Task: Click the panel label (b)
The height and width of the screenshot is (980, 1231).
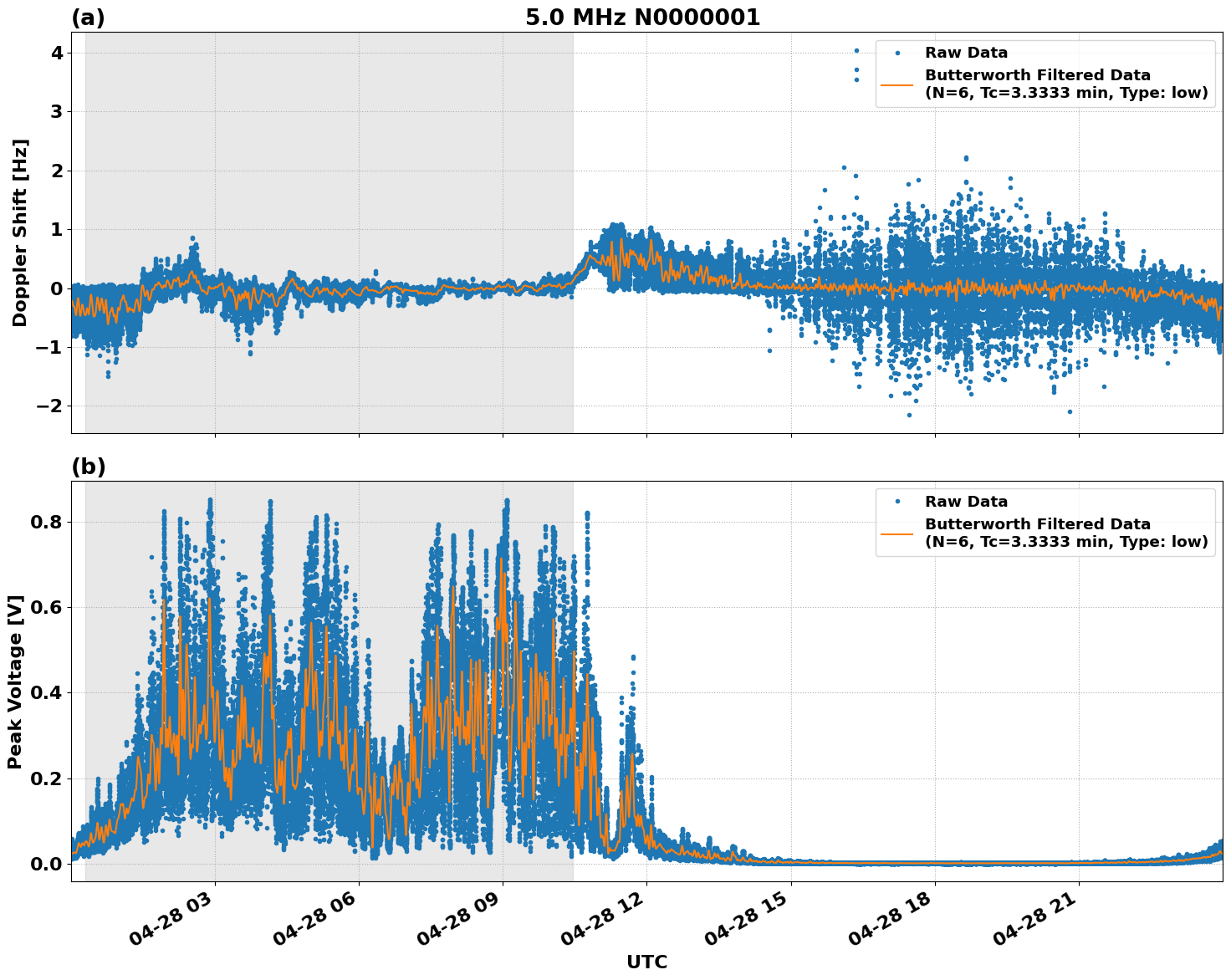Action: pos(88,467)
